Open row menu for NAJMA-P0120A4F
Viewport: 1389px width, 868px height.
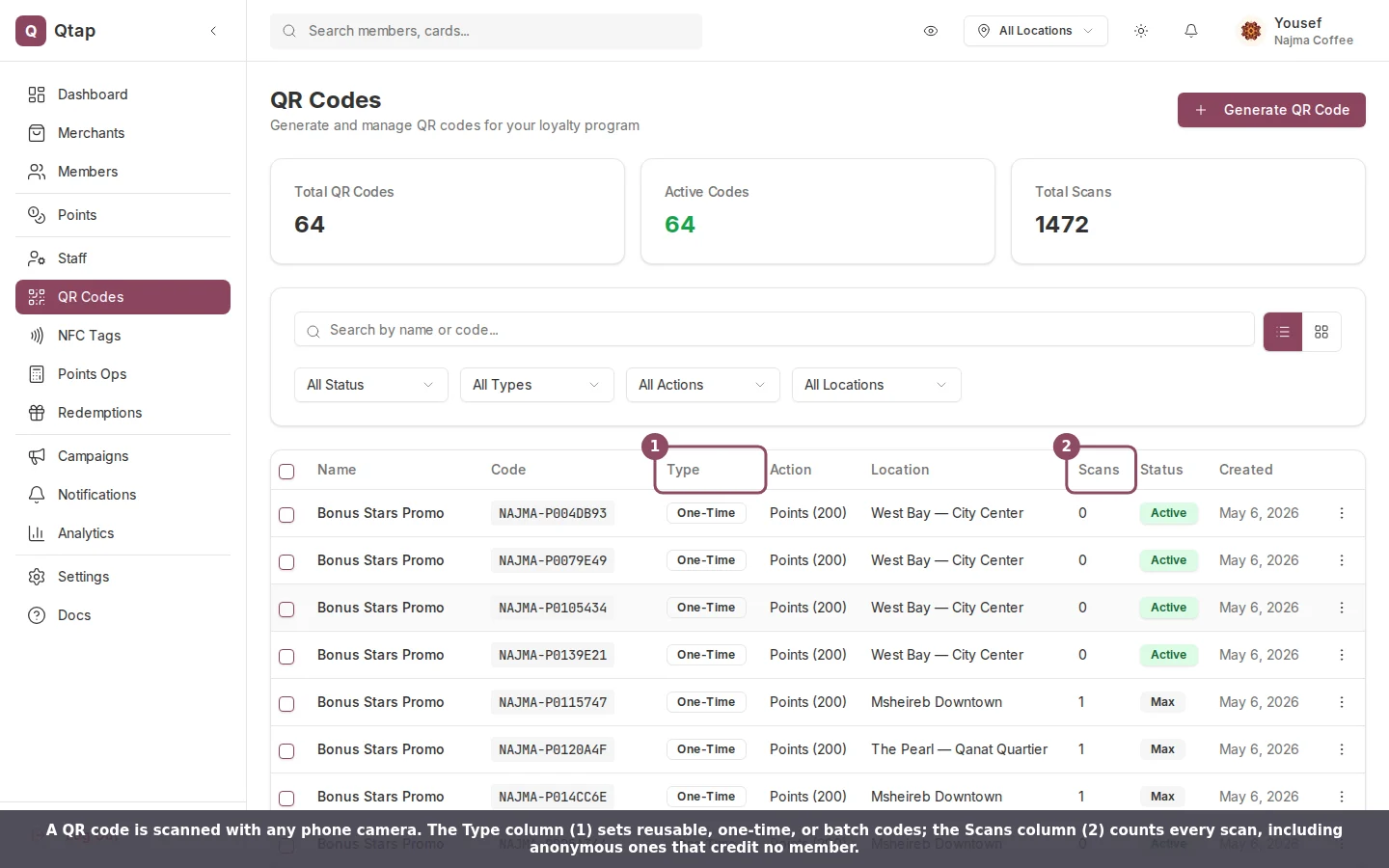click(1342, 749)
